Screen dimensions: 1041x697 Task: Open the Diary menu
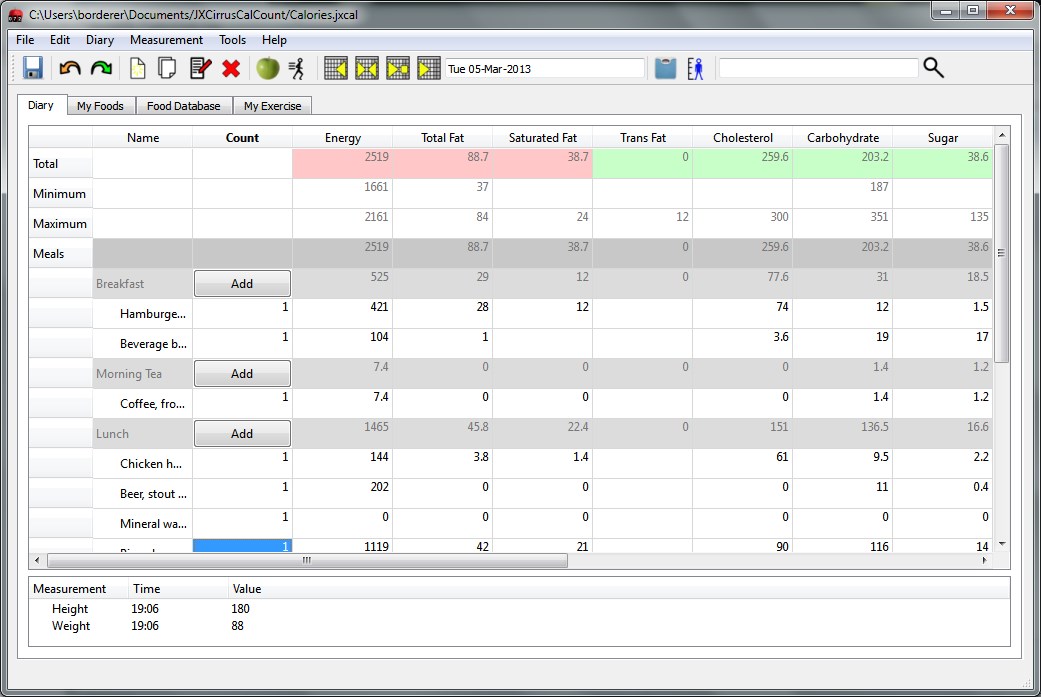(x=100, y=40)
